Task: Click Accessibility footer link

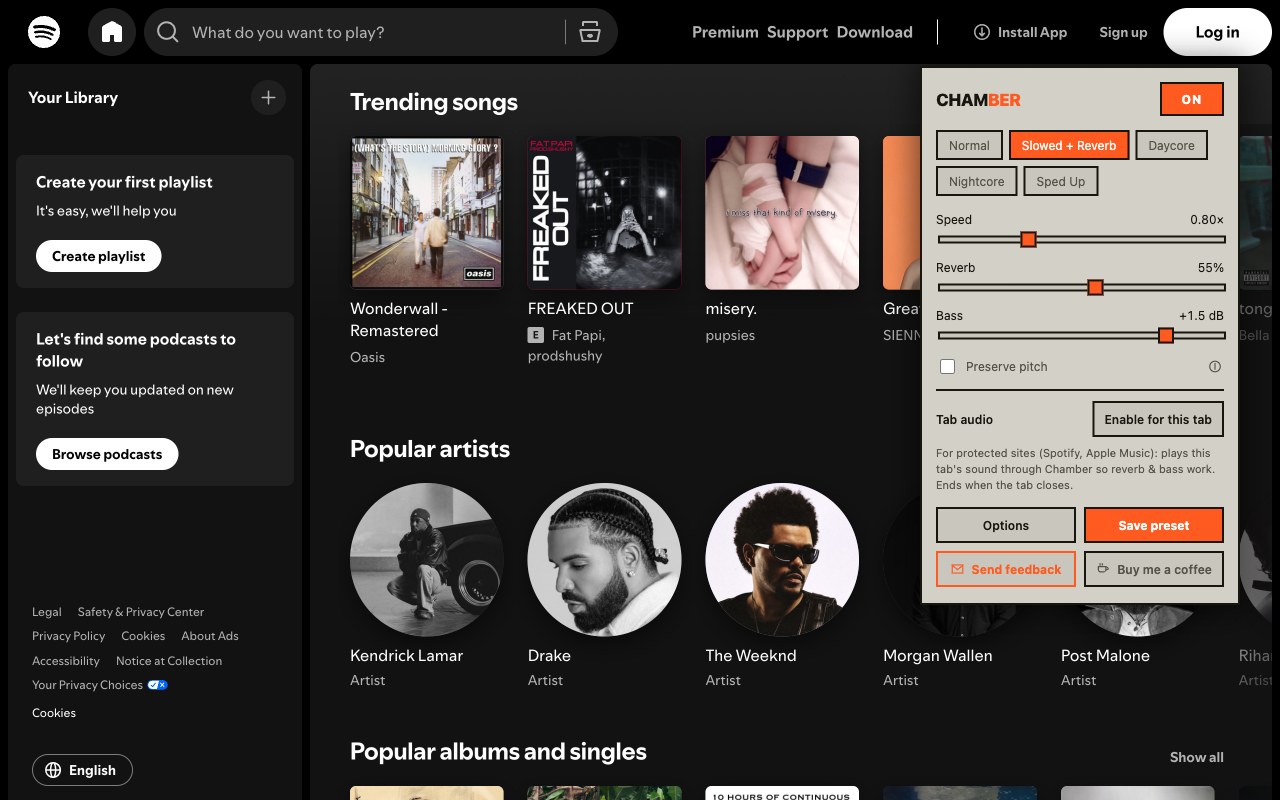Action: 66,661
